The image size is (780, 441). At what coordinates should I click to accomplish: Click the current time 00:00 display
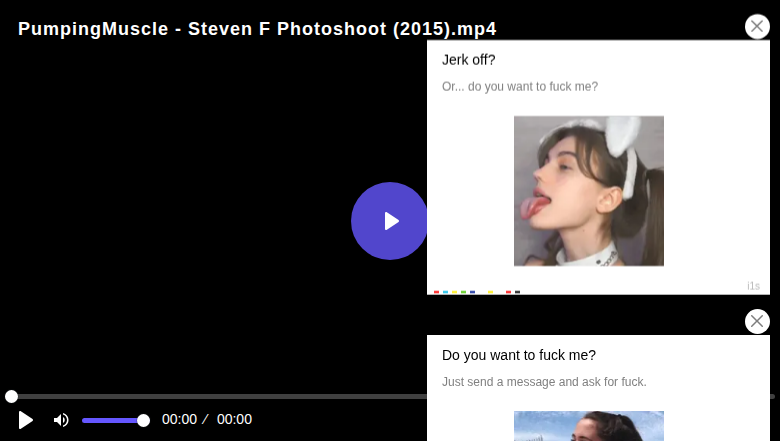179,420
